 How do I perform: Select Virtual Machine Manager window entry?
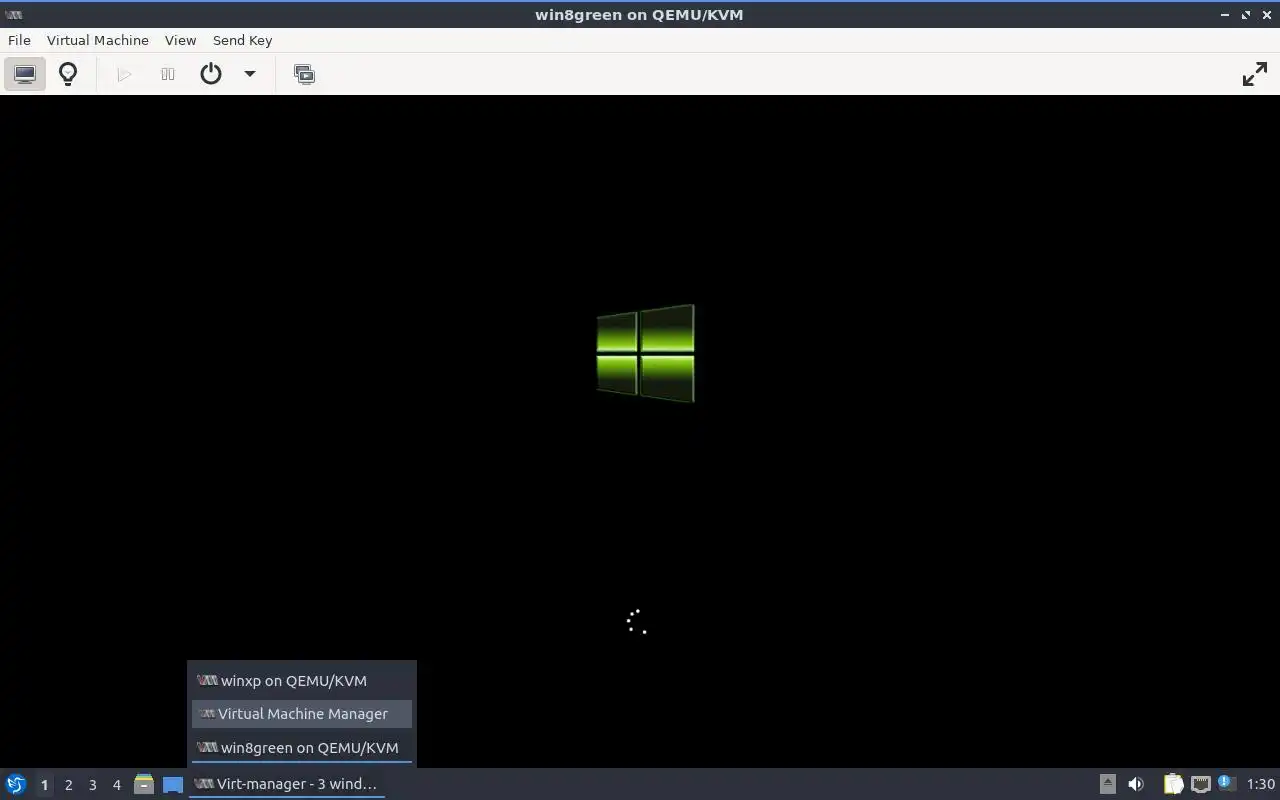pos(302,714)
